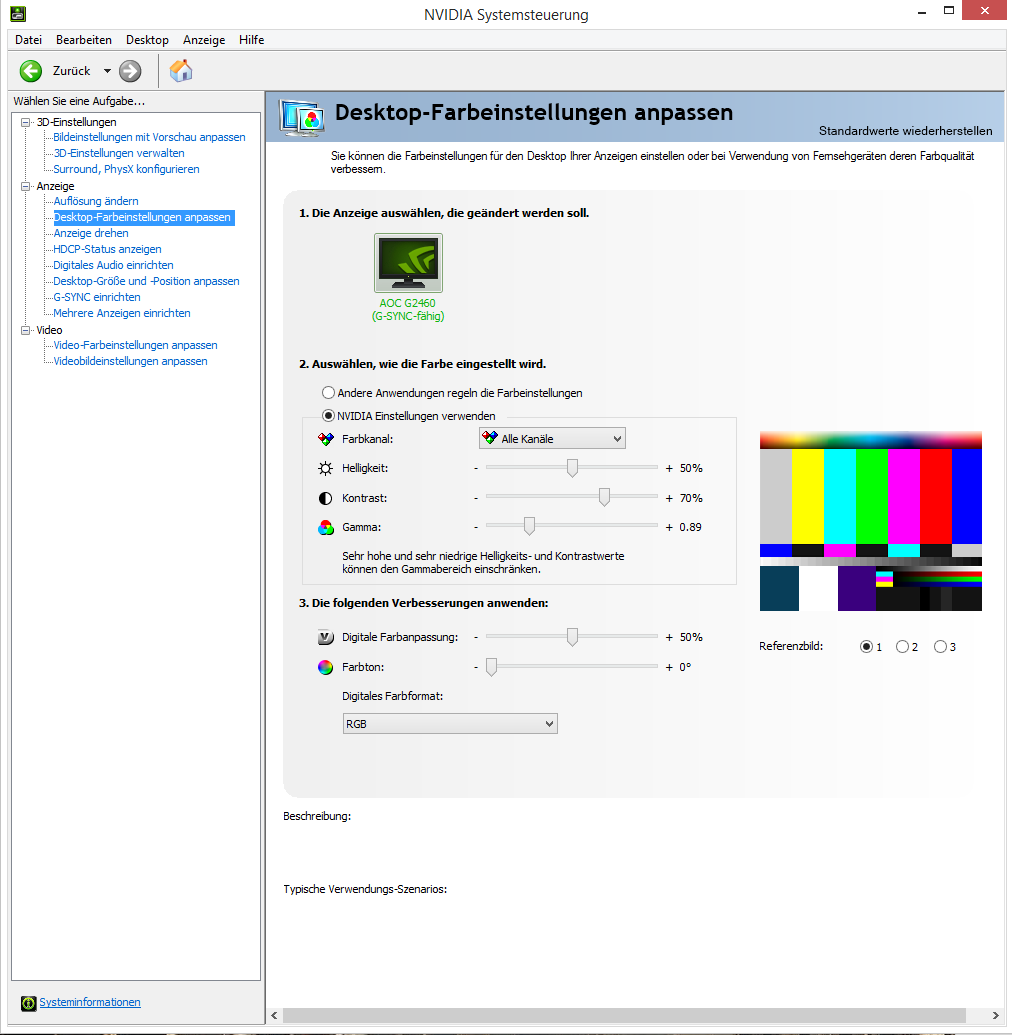This screenshot has height=1035, width=1012.
Task: Click the color bars reference image
Action: [871, 521]
